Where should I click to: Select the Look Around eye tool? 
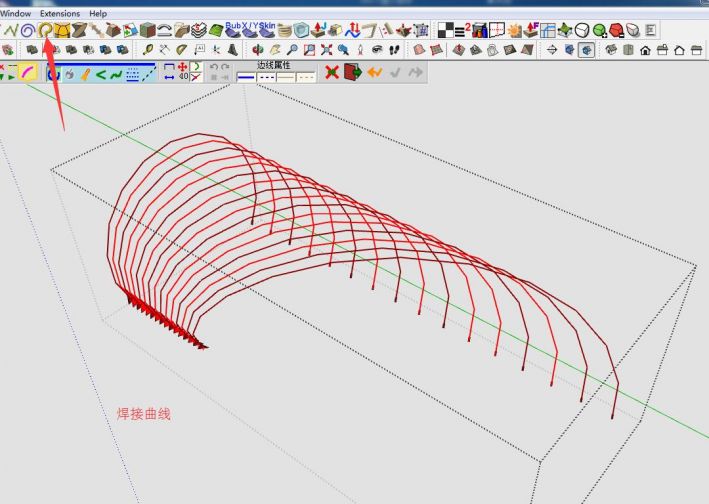pyautogui.click(x=378, y=49)
